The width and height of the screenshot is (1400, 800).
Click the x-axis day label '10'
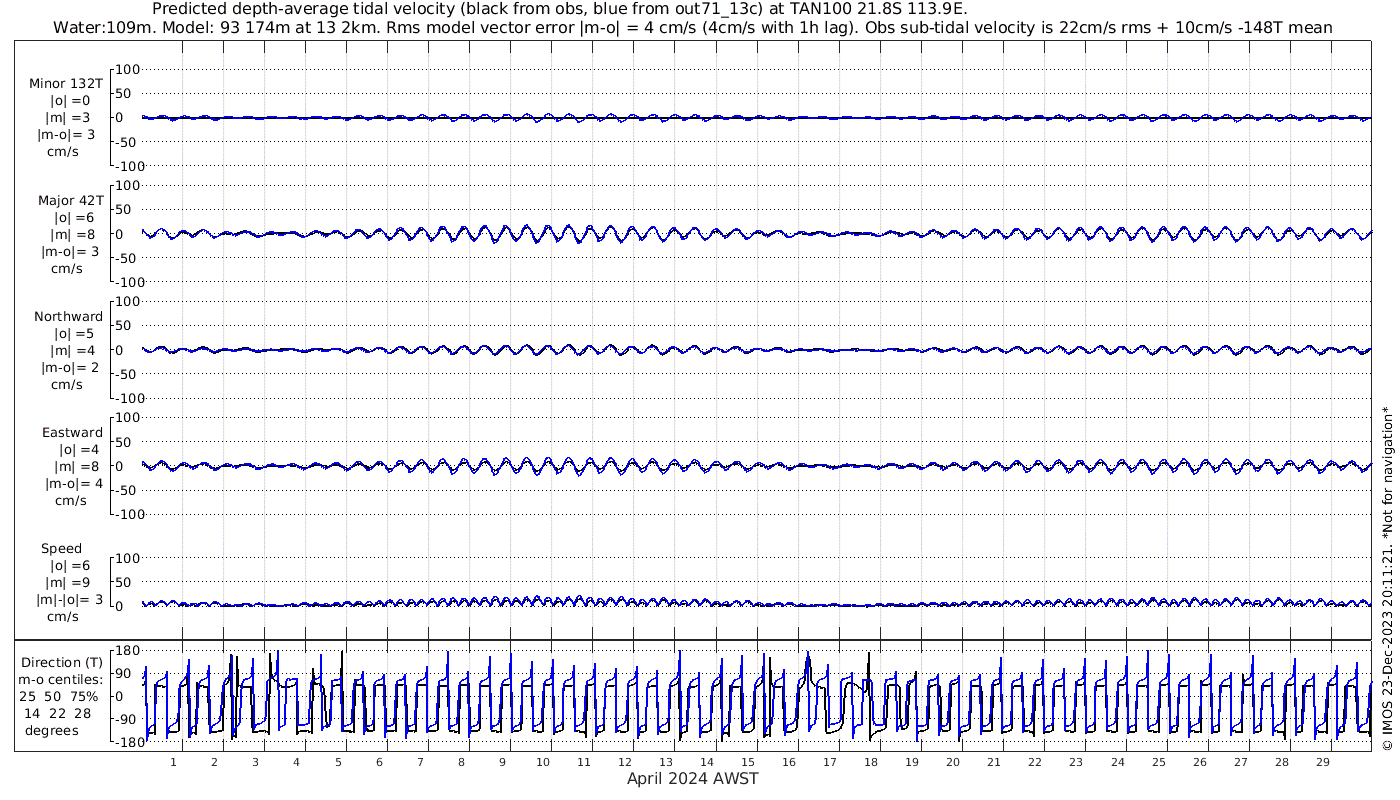tap(543, 762)
